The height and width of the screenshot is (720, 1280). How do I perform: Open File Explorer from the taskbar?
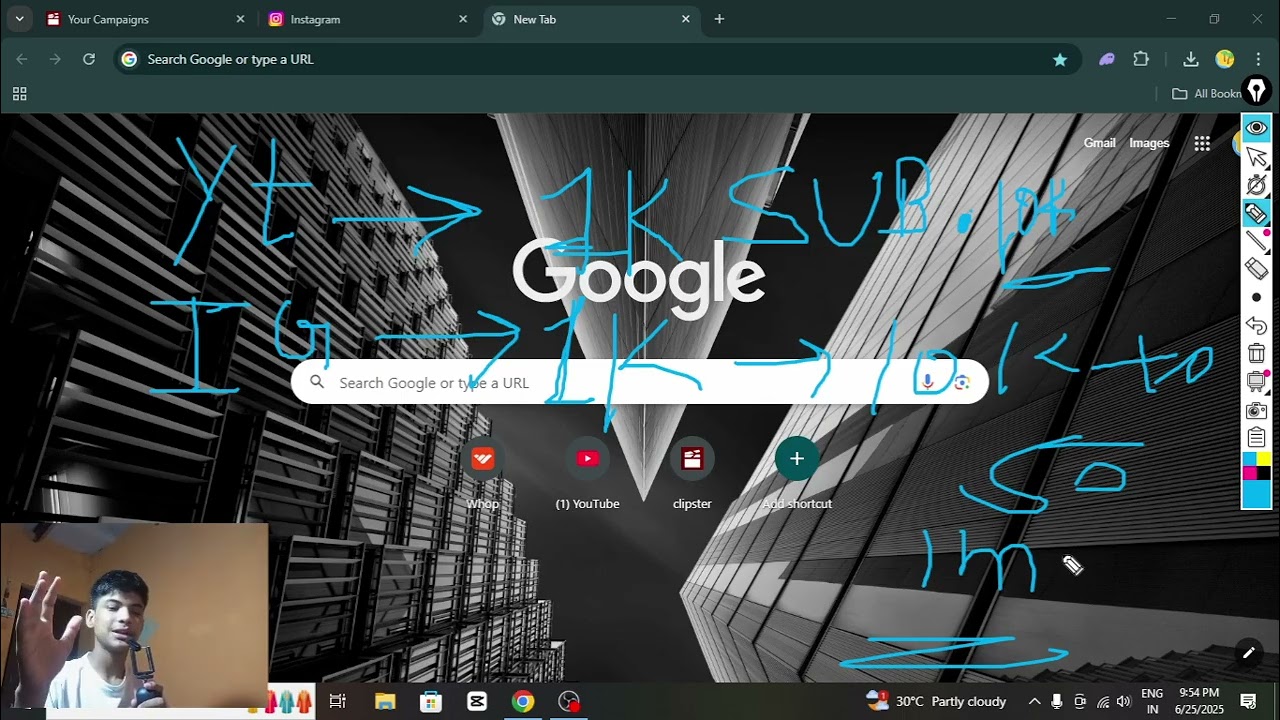coord(385,701)
